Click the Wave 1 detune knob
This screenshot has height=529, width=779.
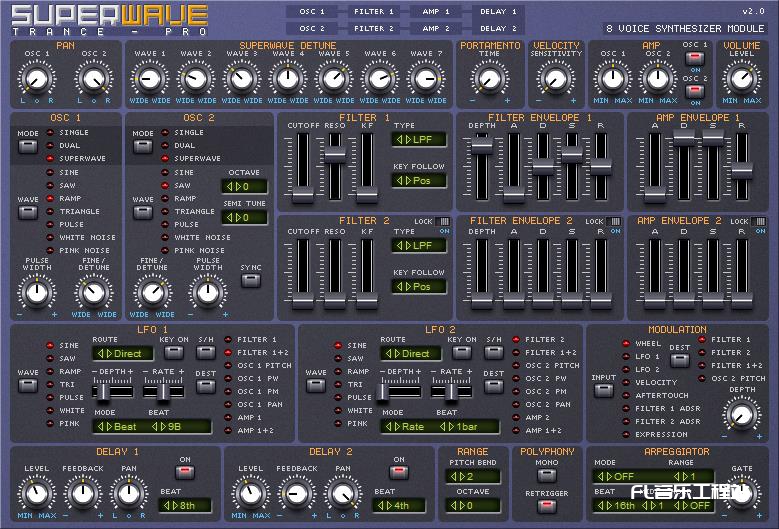pyautogui.click(x=150, y=78)
